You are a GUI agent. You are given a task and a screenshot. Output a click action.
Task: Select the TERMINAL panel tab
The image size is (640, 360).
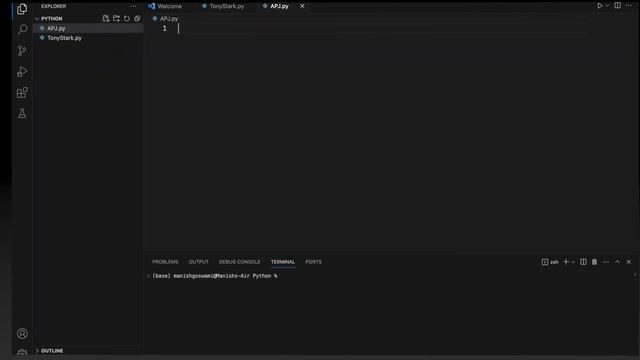coord(283,262)
